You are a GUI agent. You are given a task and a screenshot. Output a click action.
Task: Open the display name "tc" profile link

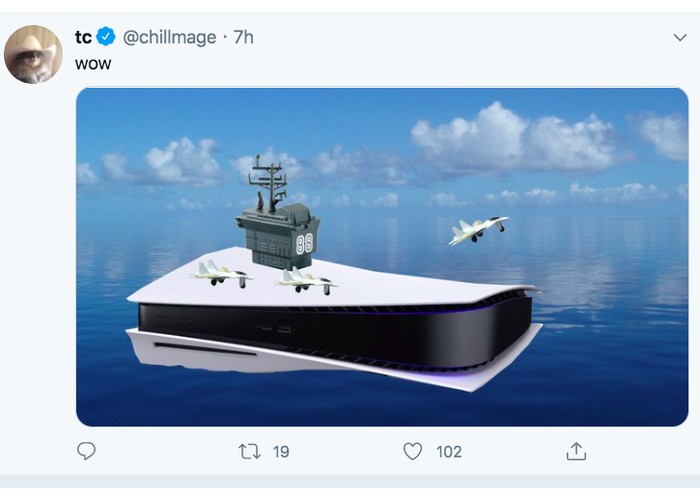[83, 37]
